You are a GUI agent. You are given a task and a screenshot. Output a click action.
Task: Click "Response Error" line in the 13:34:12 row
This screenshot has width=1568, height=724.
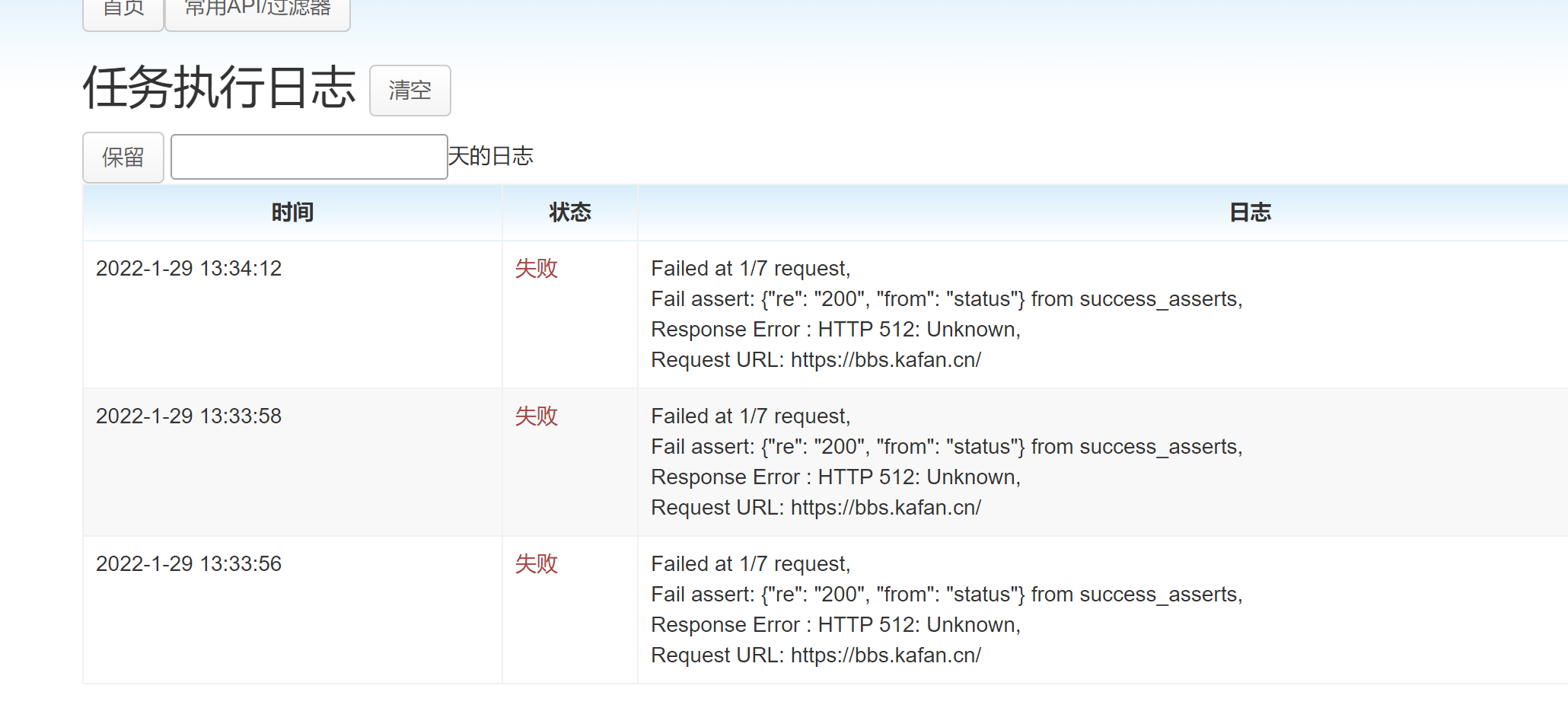pyautogui.click(x=836, y=330)
